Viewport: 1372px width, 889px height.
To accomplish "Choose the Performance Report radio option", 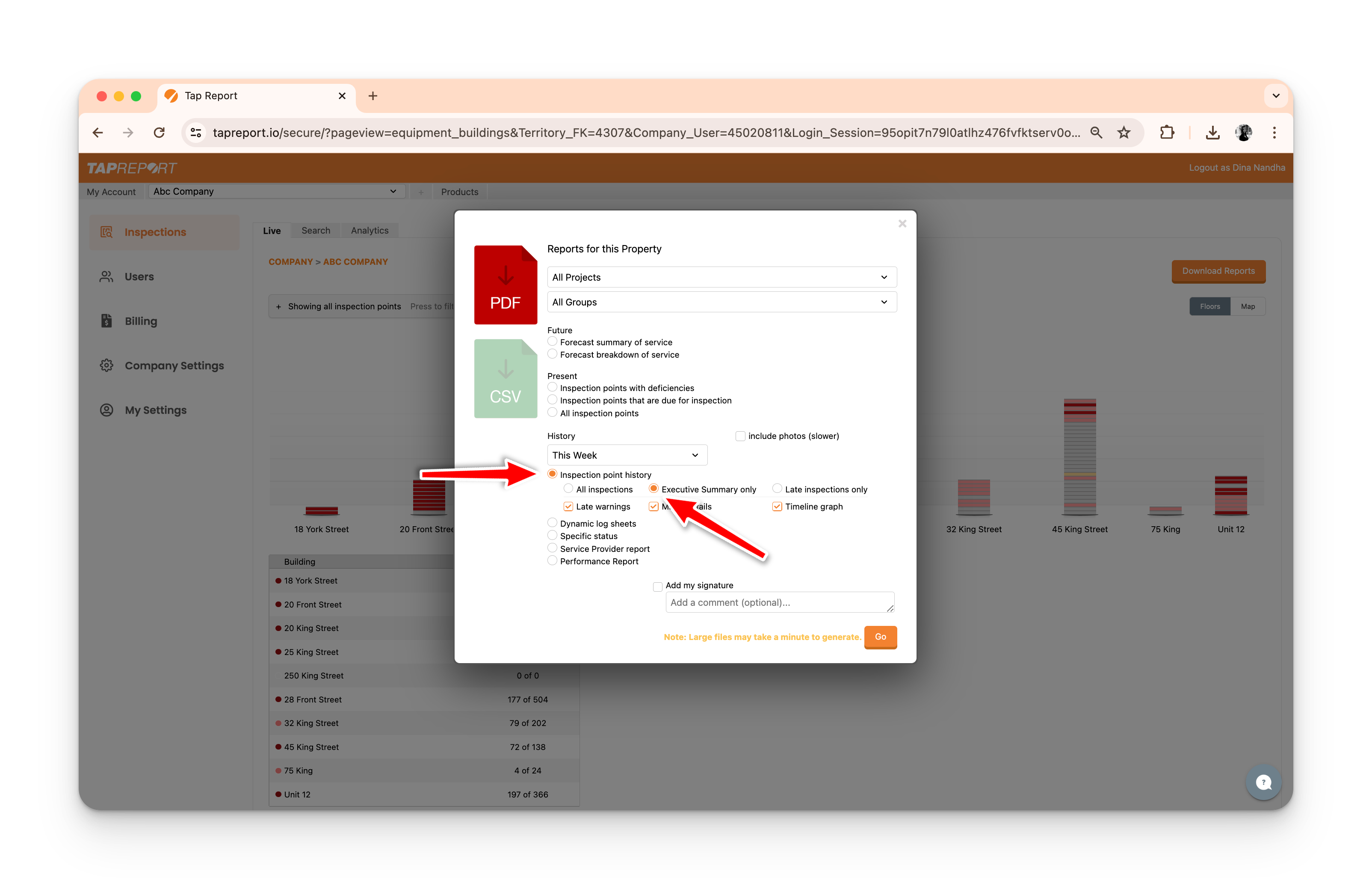I will point(552,561).
